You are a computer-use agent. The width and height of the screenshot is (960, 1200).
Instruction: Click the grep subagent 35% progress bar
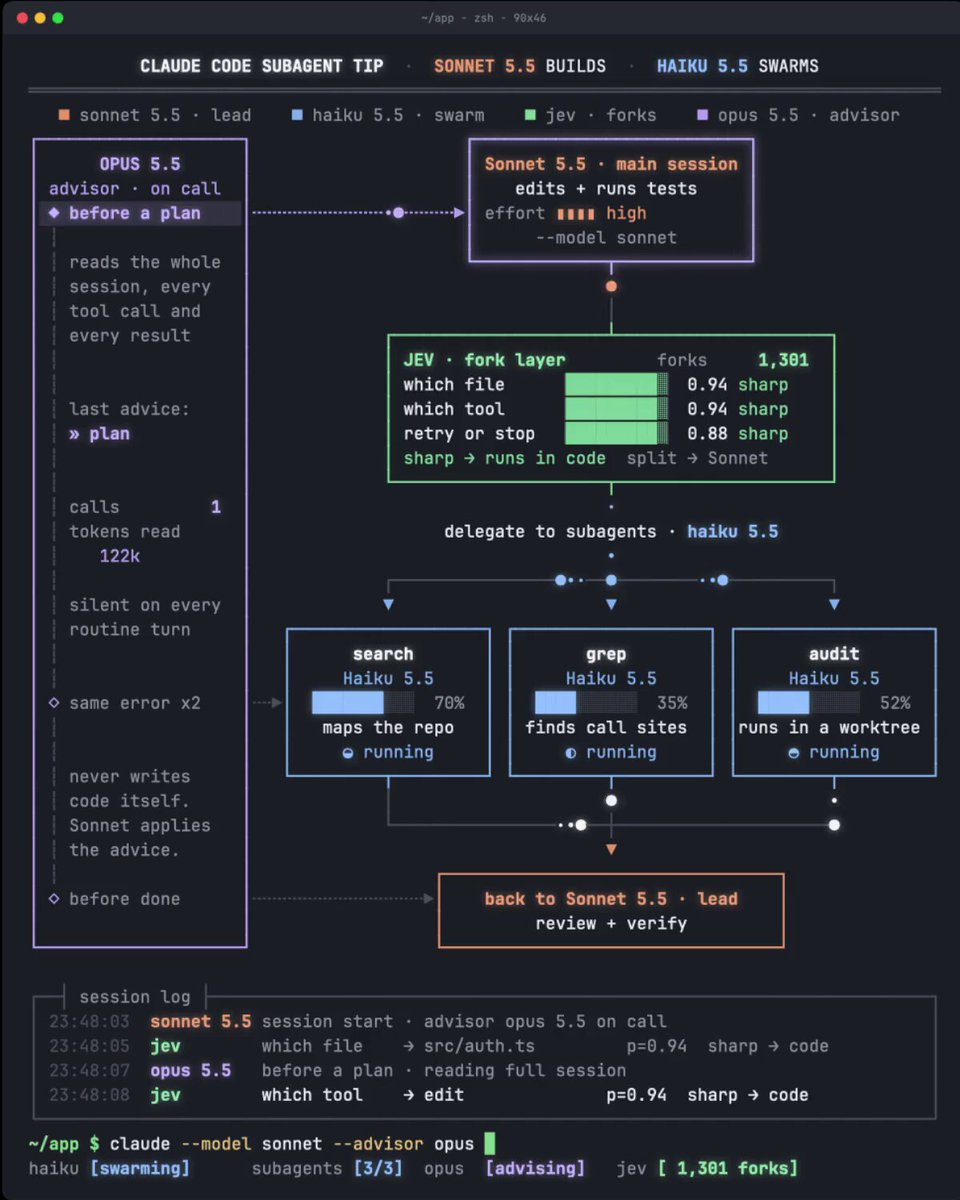[x=585, y=703]
